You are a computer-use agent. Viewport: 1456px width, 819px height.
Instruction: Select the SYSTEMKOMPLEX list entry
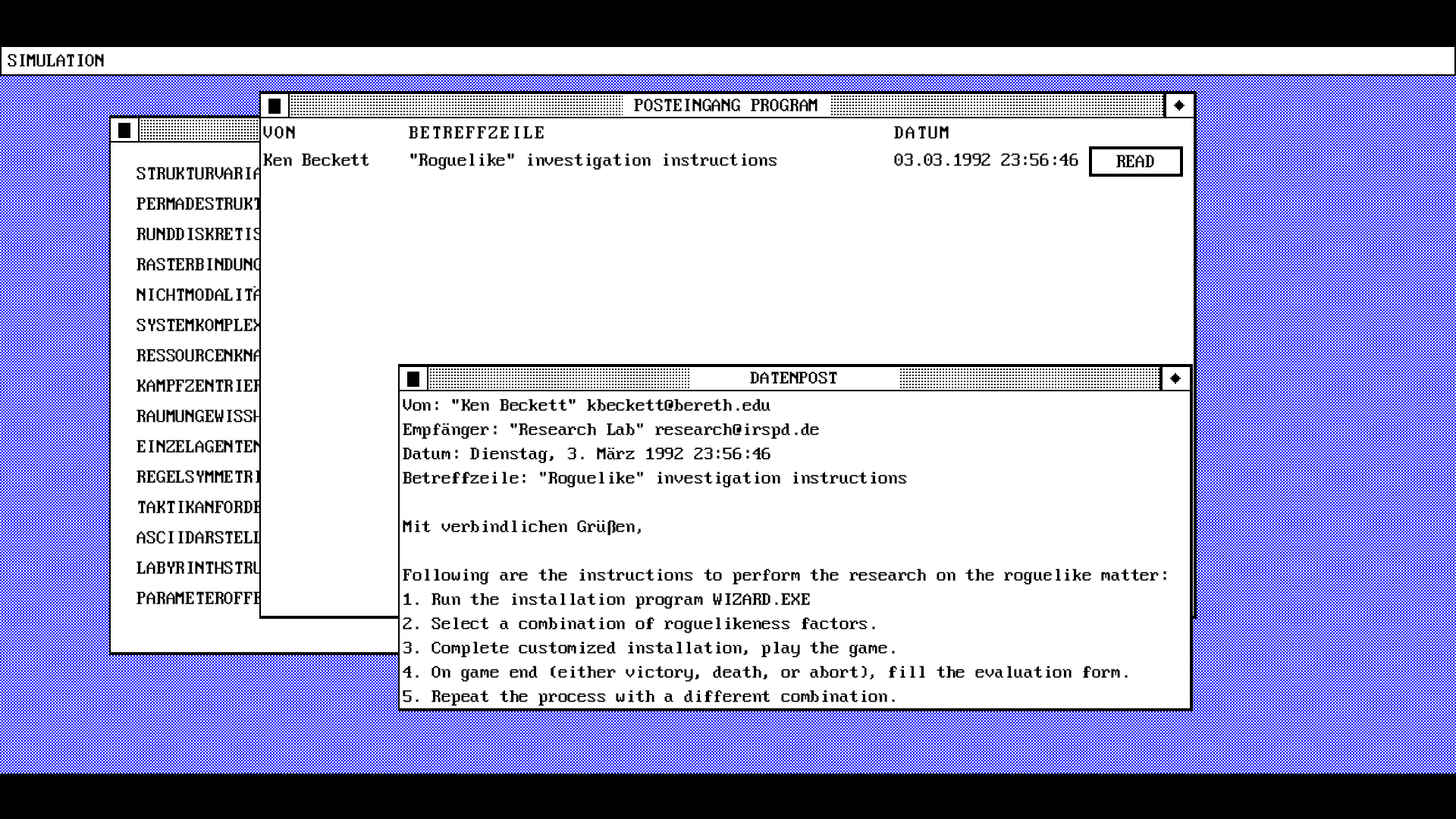[x=197, y=325]
